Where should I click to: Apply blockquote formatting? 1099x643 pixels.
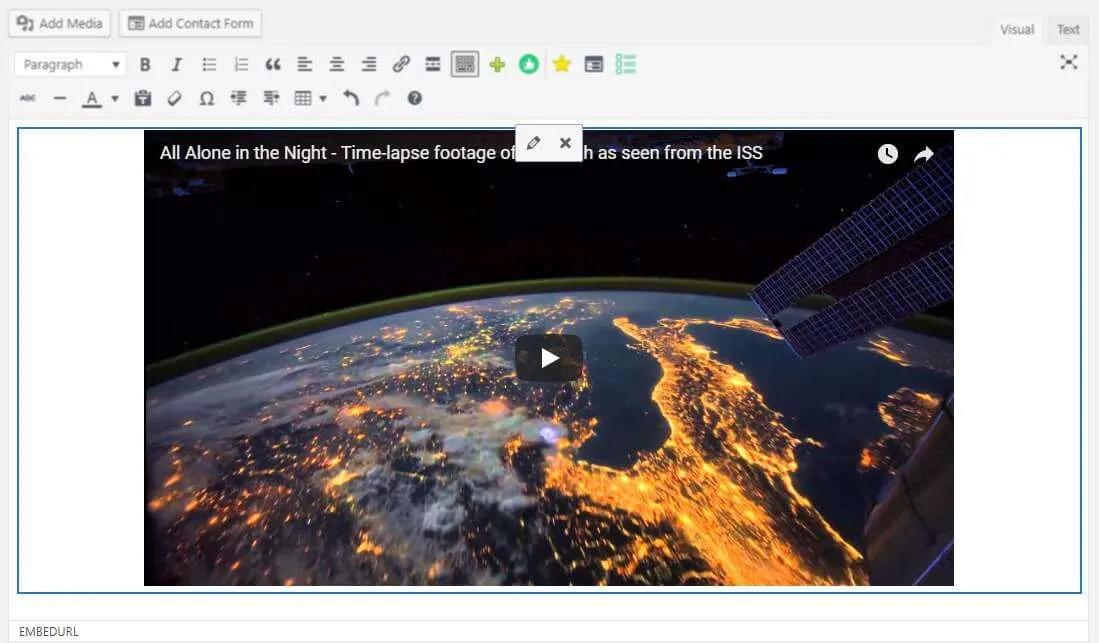pos(273,65)
